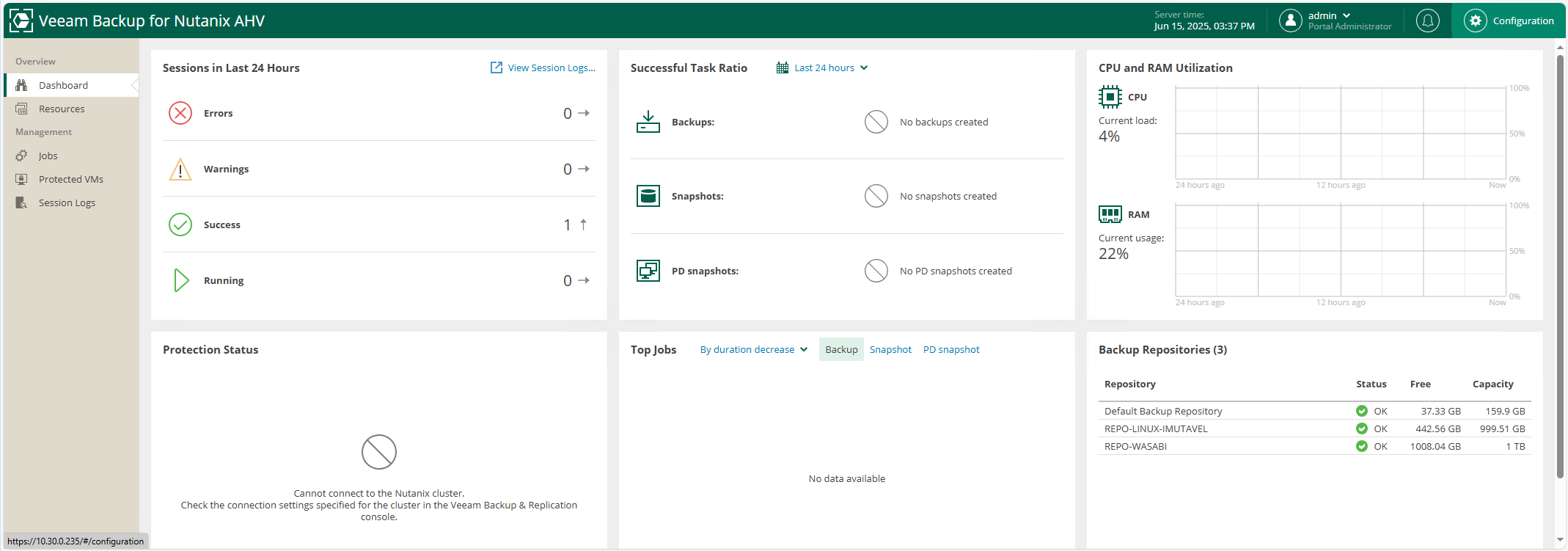Click the server time Jun 15, 2025 text

pyautogui.click(x=1204, y=26)
